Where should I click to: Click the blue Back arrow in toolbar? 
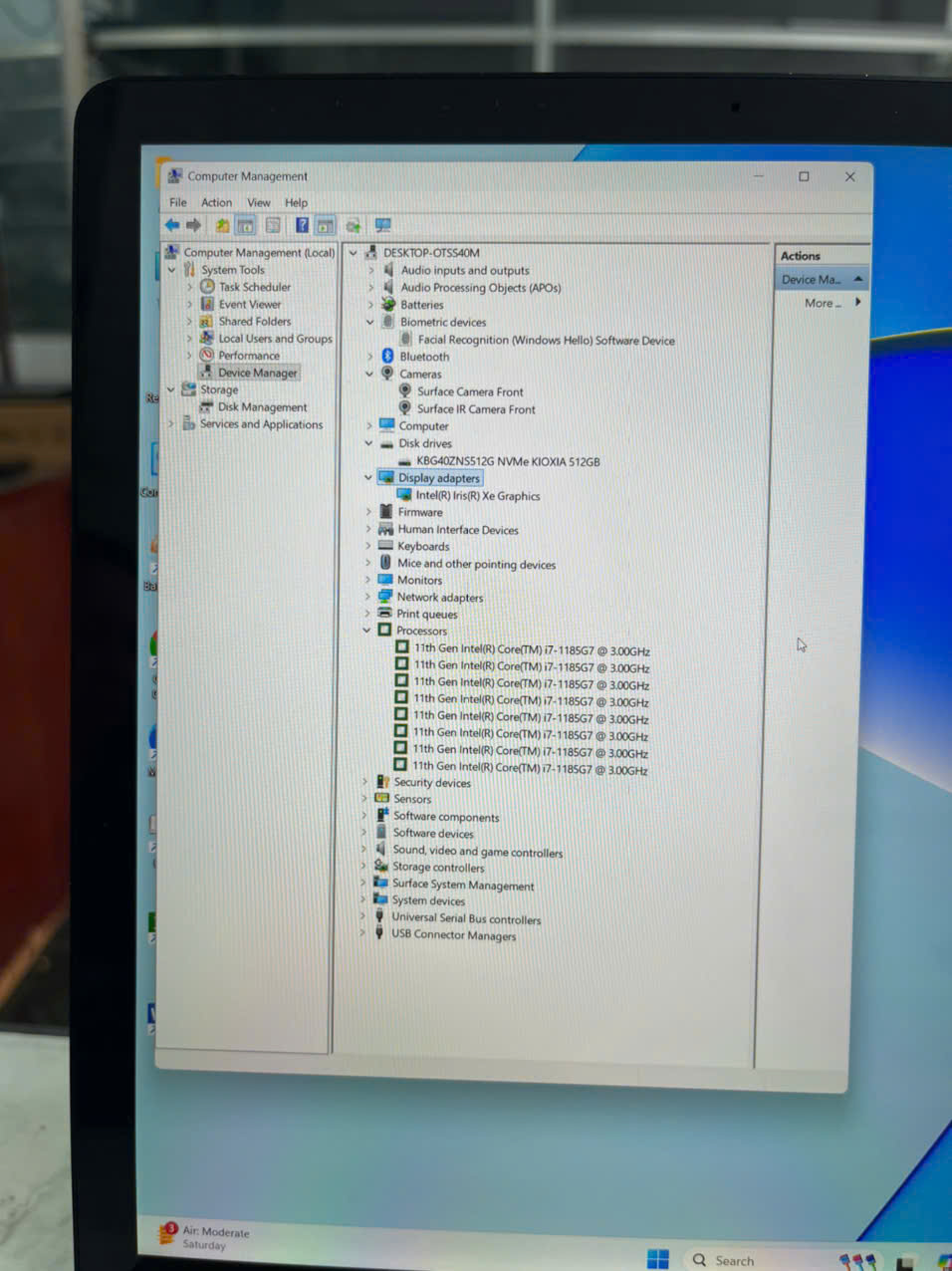click(x=172, y=225)
